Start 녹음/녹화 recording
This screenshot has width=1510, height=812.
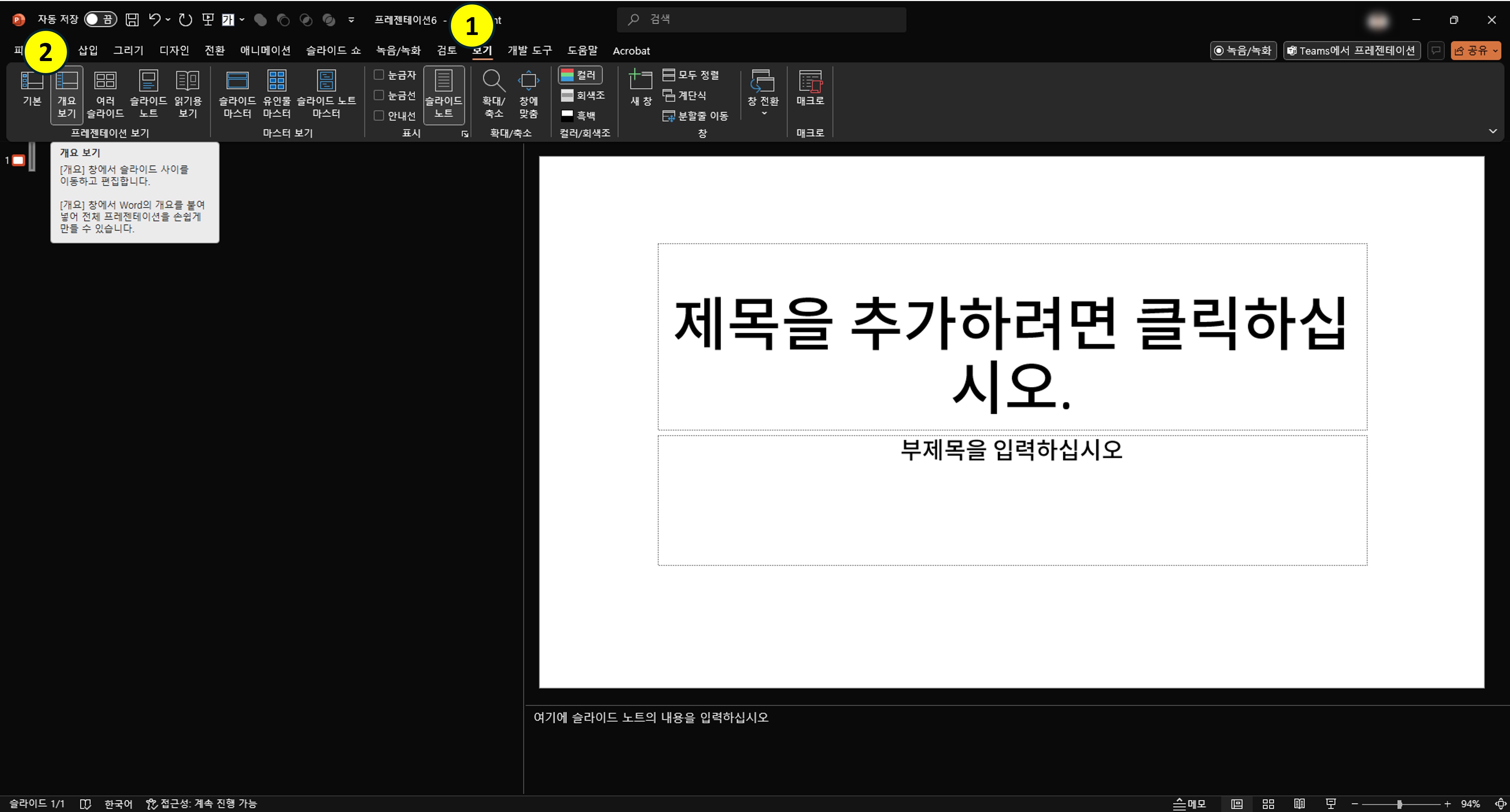pos(1243,50)
